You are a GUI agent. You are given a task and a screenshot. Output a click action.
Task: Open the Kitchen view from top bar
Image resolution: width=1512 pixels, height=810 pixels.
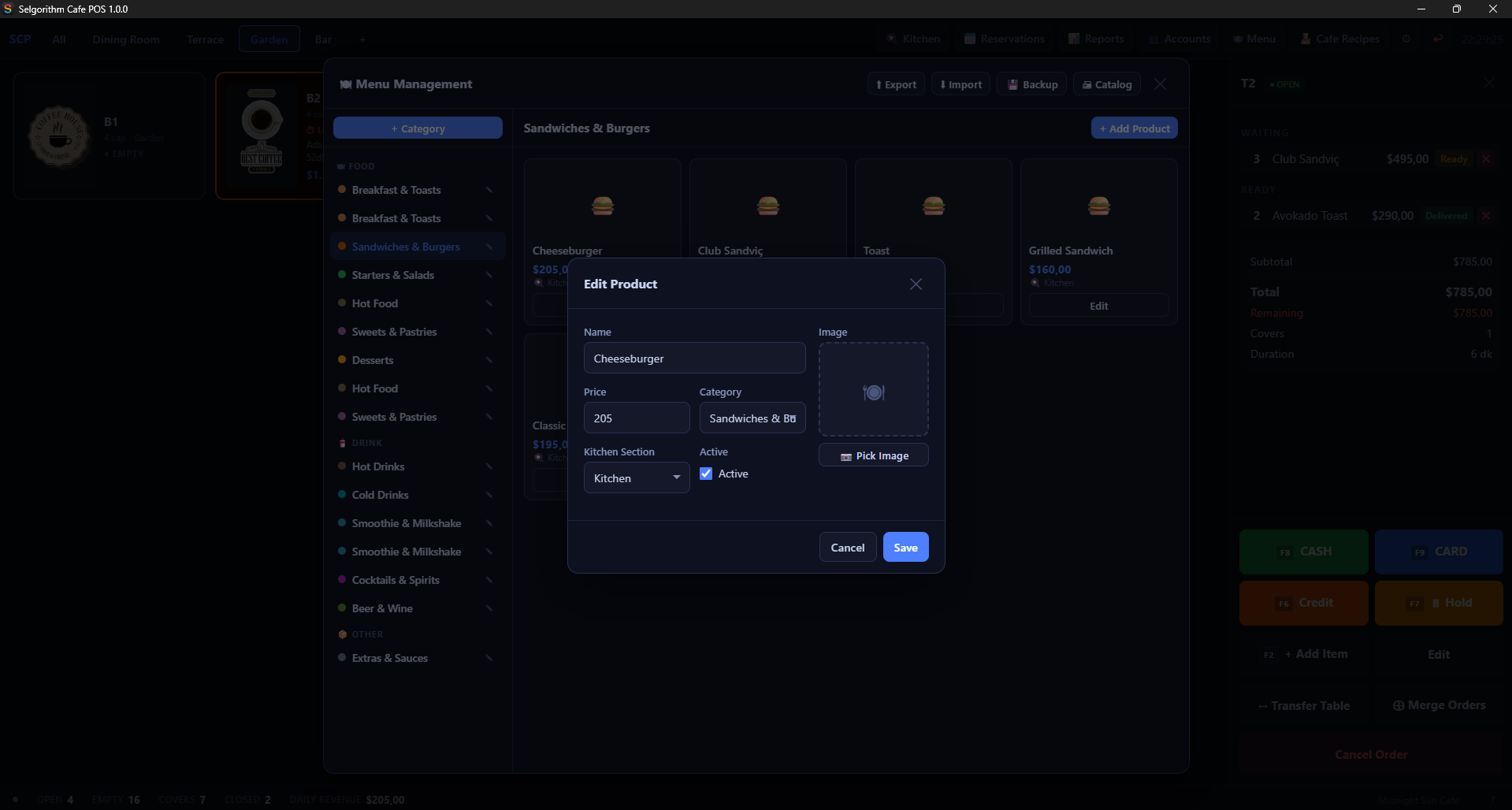pyautogui.click(x=913, y=39)
